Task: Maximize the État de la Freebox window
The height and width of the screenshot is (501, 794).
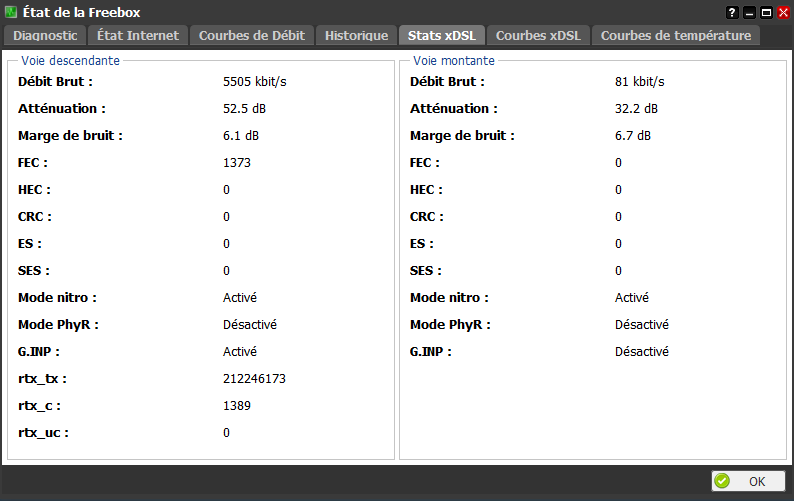Action: coord(766,13)
